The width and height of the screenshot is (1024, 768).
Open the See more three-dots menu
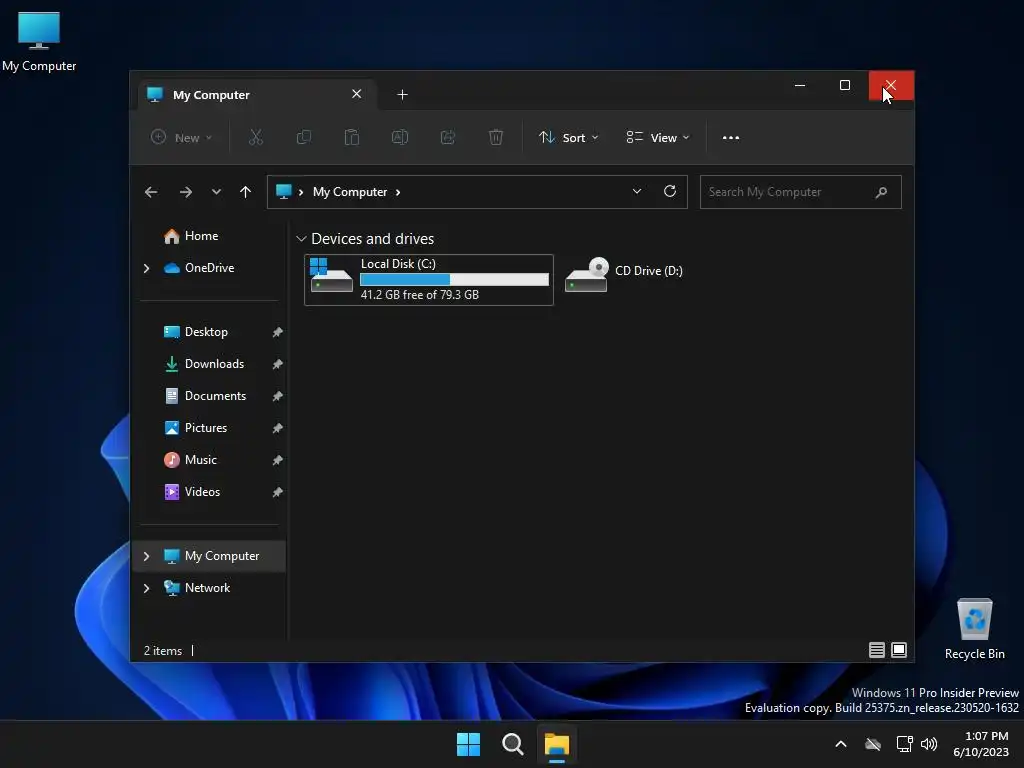(731, 138)
